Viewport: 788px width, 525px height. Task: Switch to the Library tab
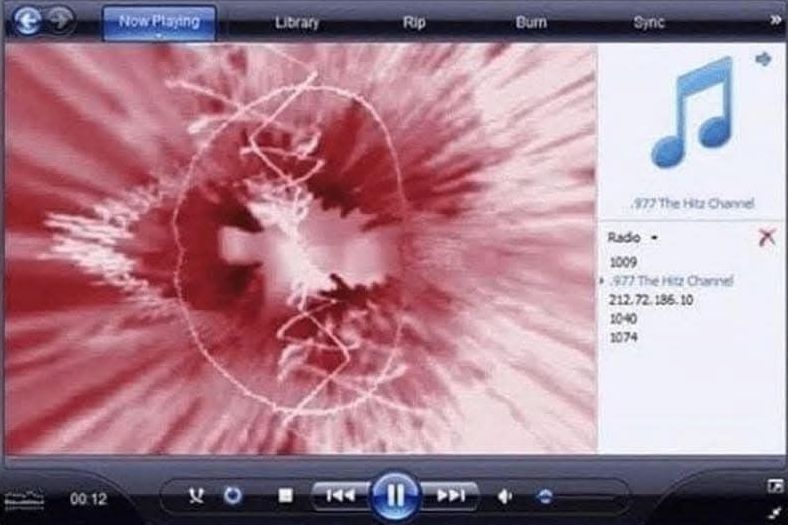coord(297,23)
